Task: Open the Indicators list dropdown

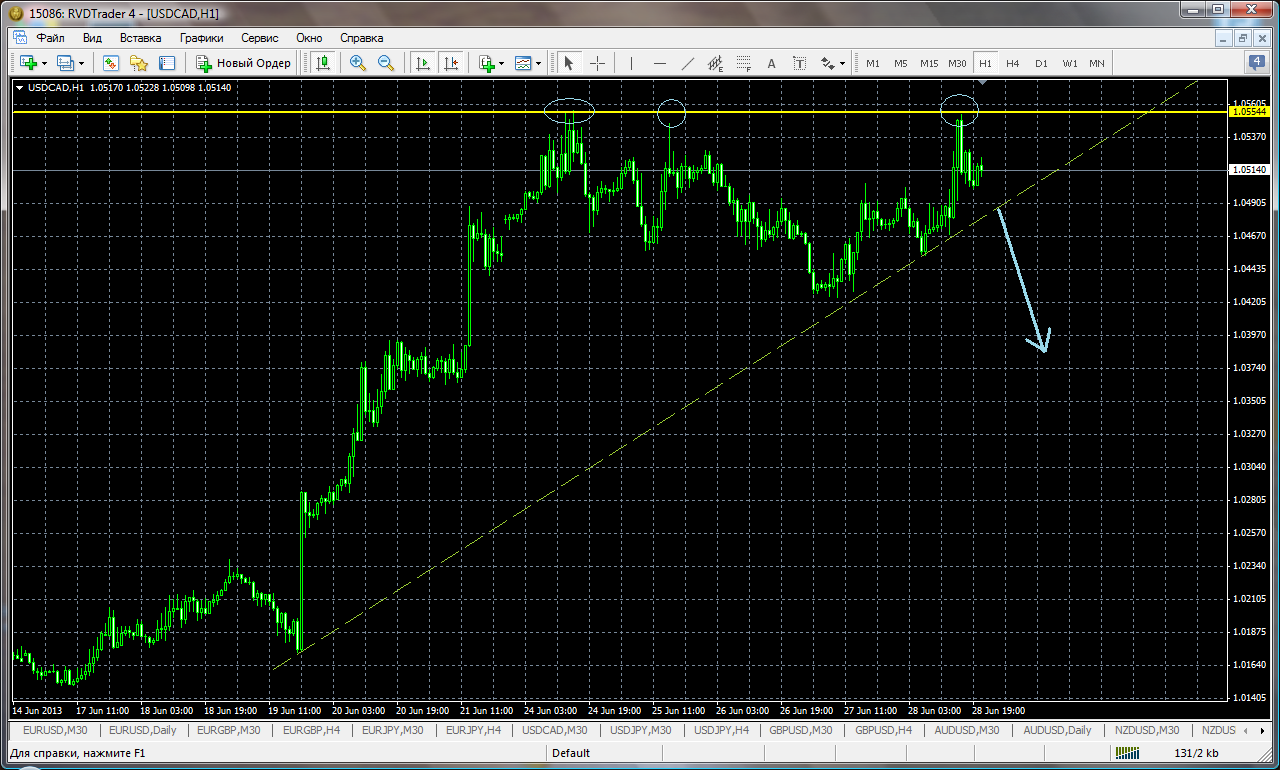Action: click(490, 63)
